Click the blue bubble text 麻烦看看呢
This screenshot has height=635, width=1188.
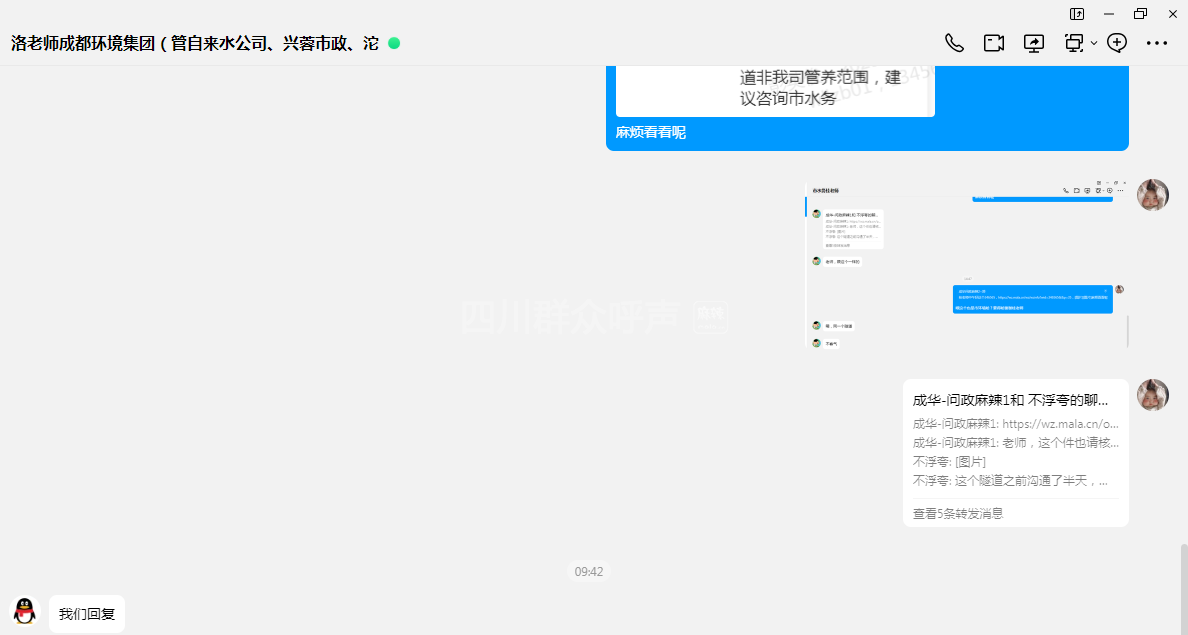(651, 133)
